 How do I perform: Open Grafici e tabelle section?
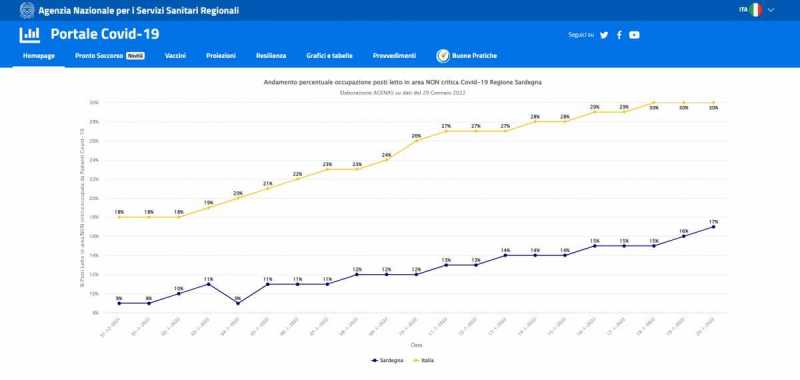click(329, 56)
